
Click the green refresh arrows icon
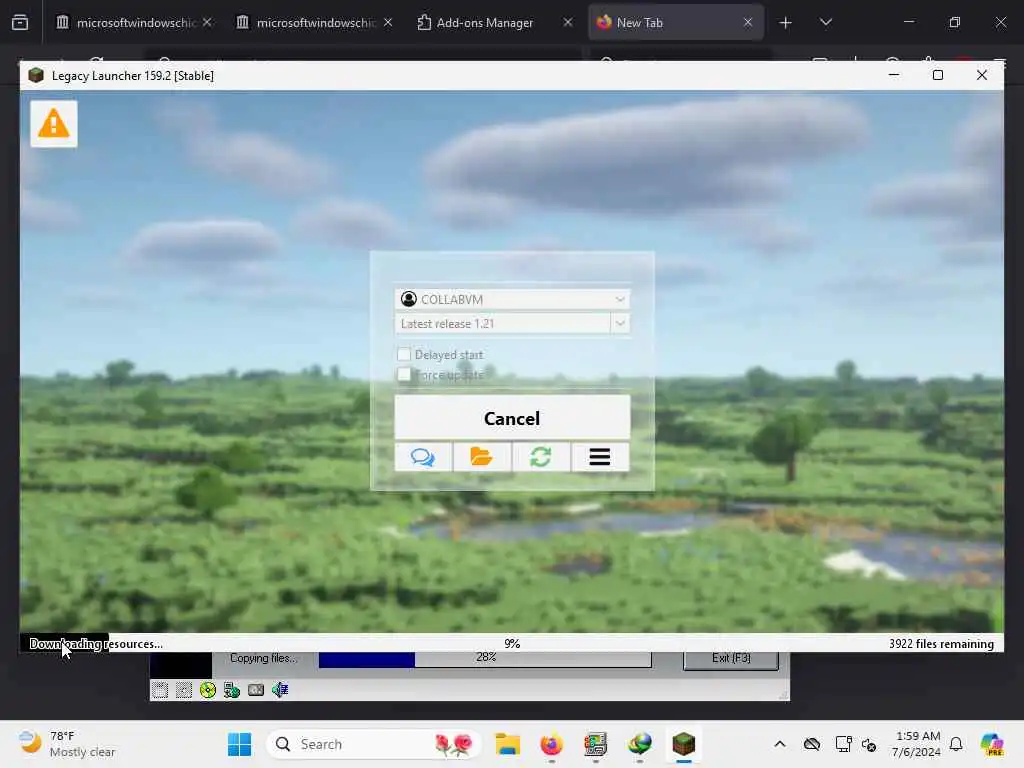(541, 456)
